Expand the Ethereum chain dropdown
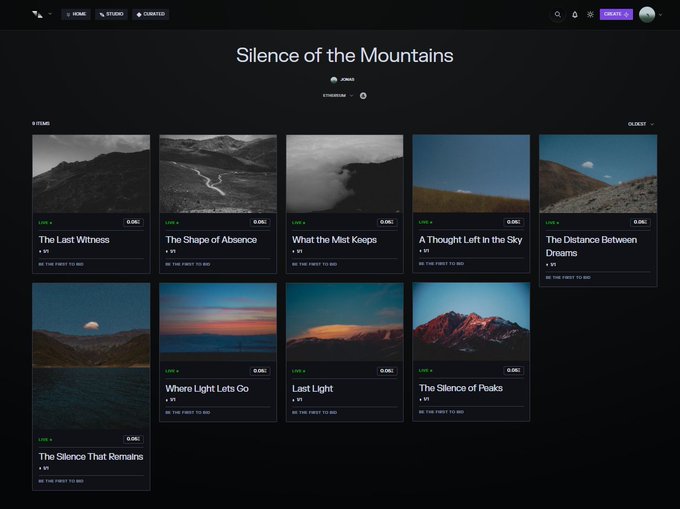 338,95
